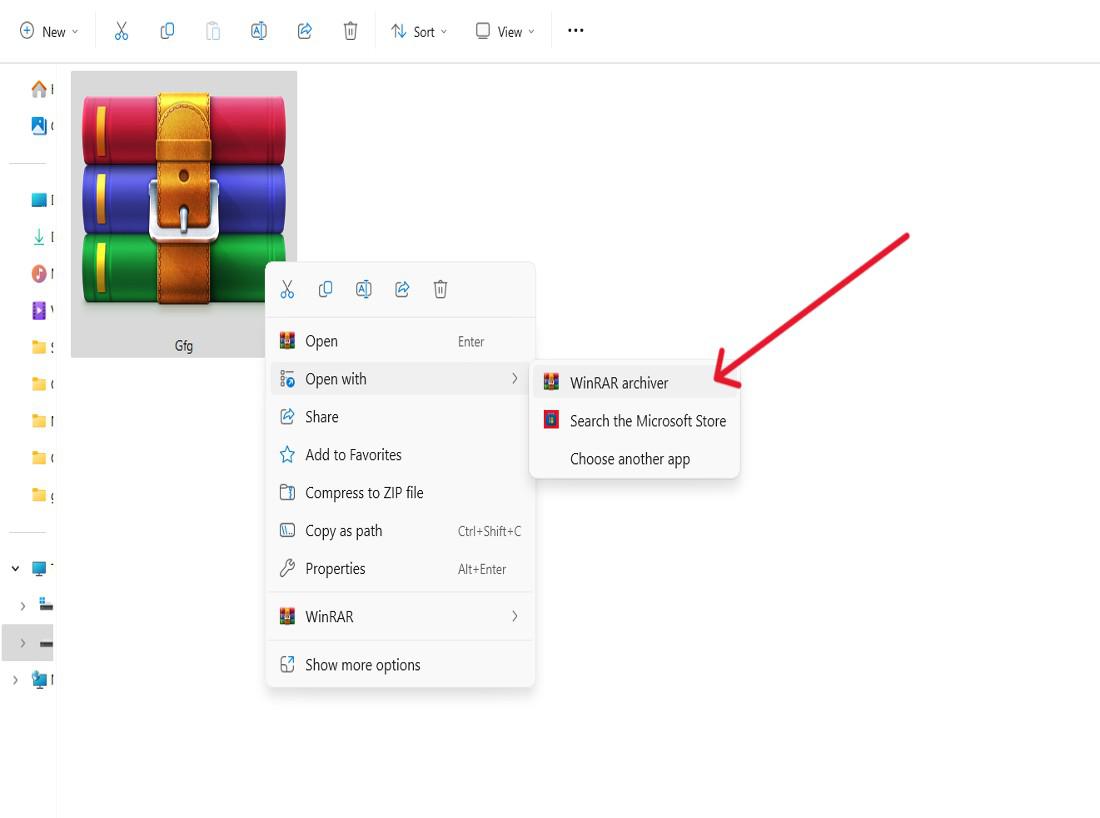1100x818 pixels.
Task: Click the Downloads arrow icon in the sidebar
Action: [x=39, y=237]
